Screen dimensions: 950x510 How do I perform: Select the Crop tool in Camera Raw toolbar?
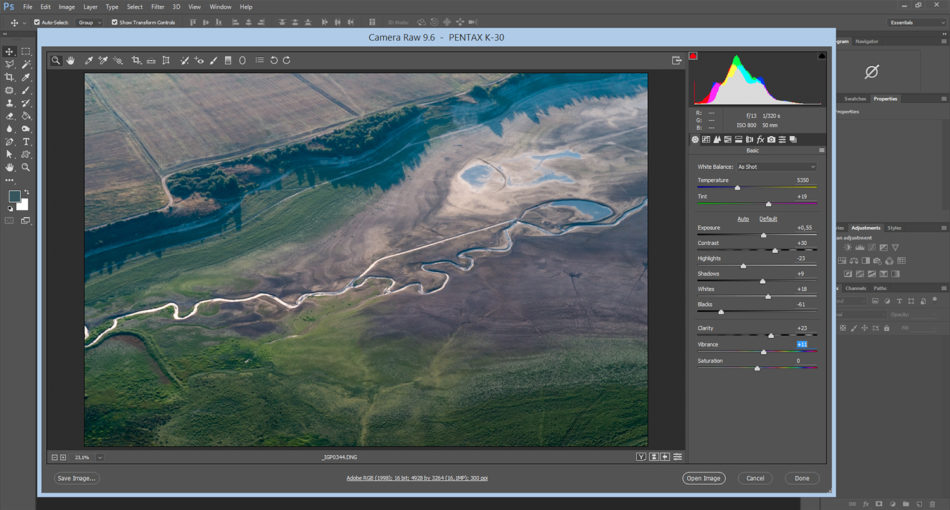136,60
